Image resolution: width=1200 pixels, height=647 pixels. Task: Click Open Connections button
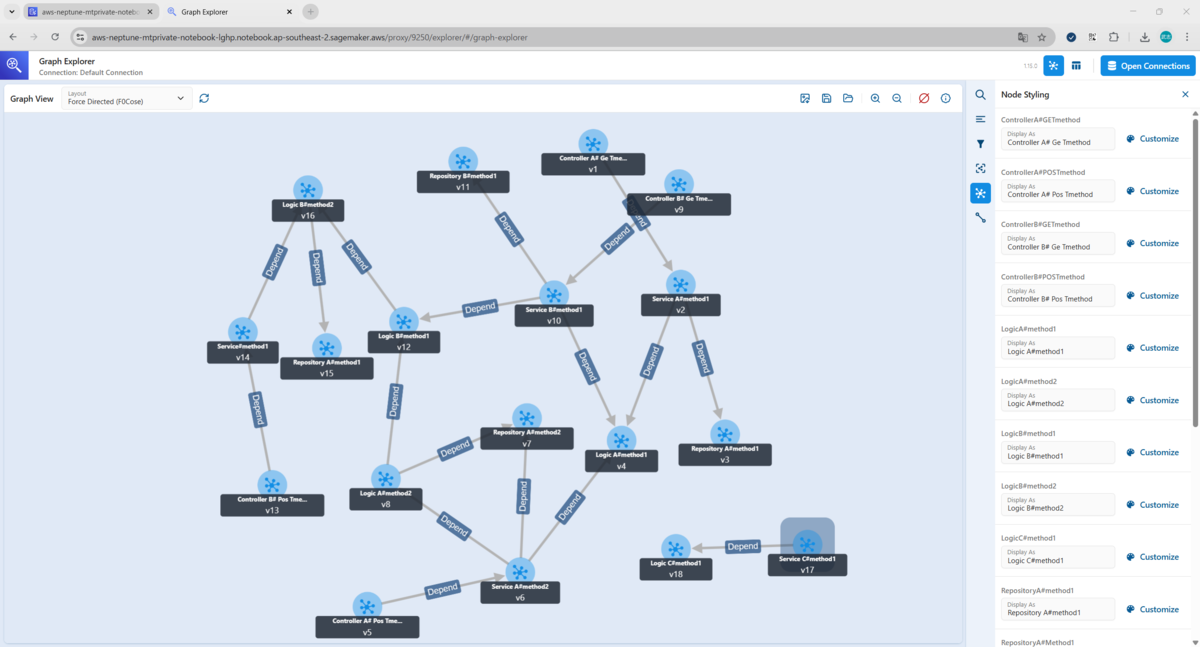pos(1148,66)
